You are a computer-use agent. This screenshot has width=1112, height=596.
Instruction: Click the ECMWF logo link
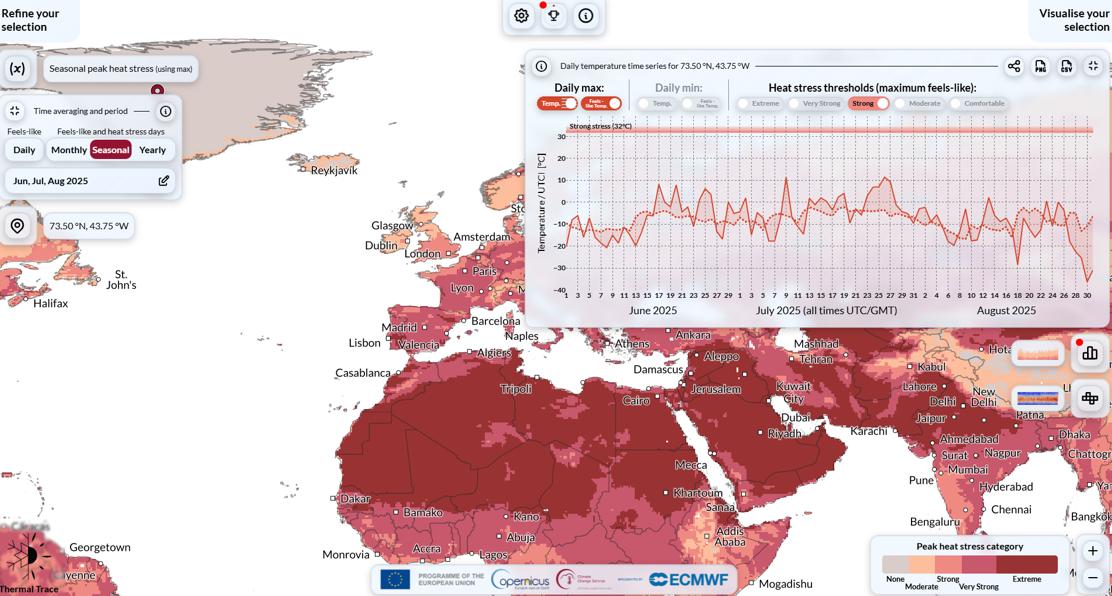click(688, 578)
